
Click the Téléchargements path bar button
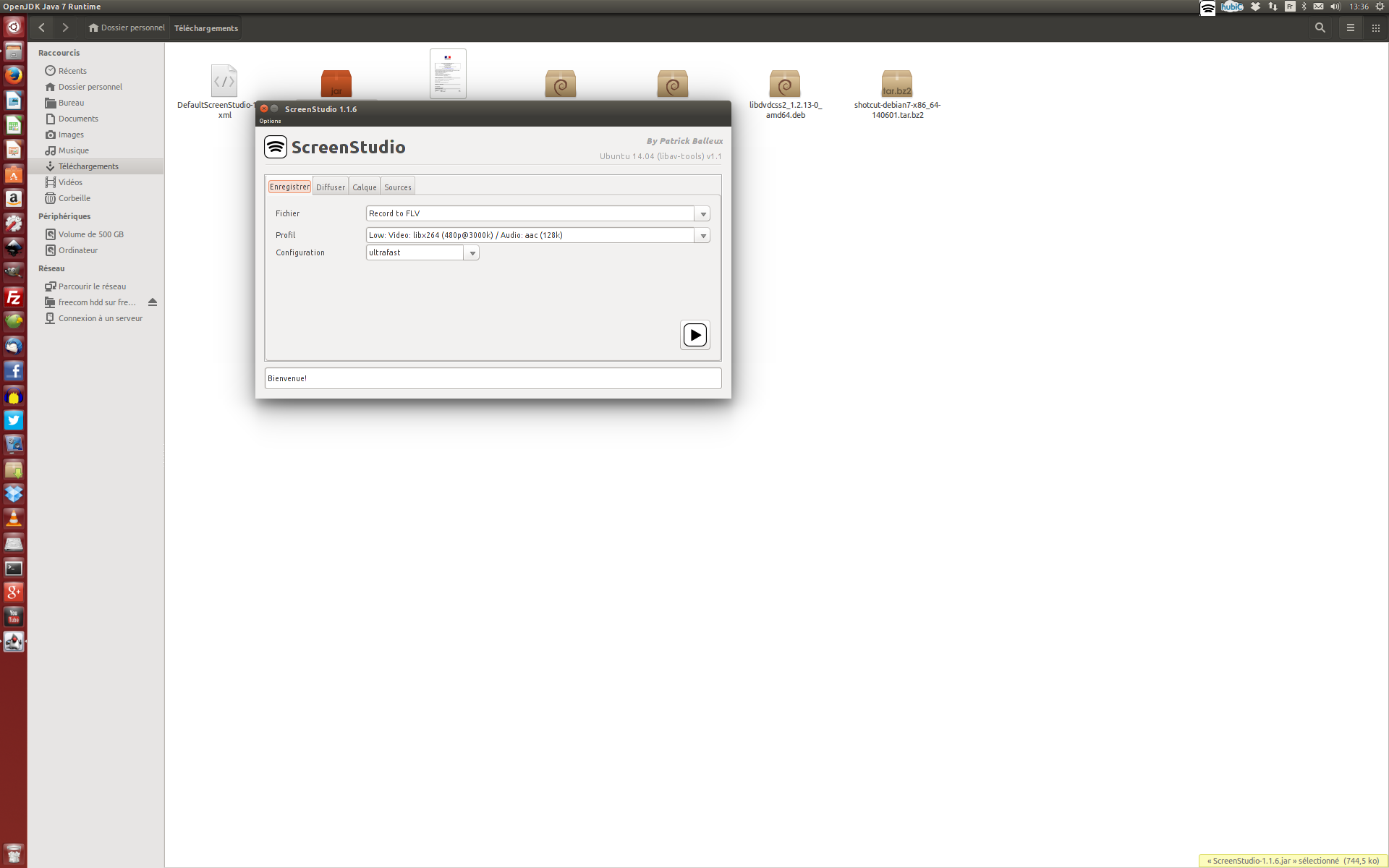tap(206, 27)
